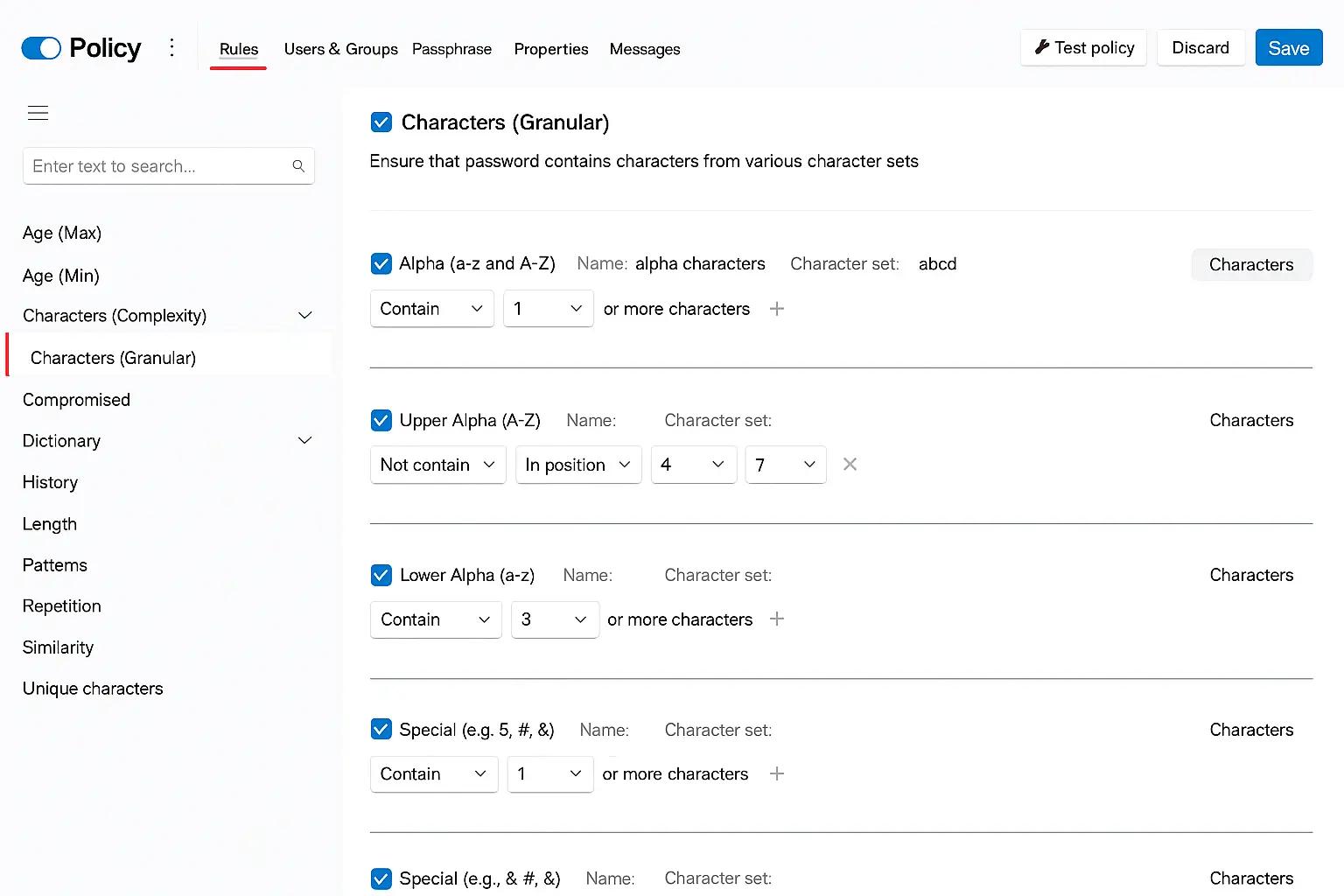Add another Lower Alpha rule with plus
This screenshot has height=896, width=1344.
(776, 619)
